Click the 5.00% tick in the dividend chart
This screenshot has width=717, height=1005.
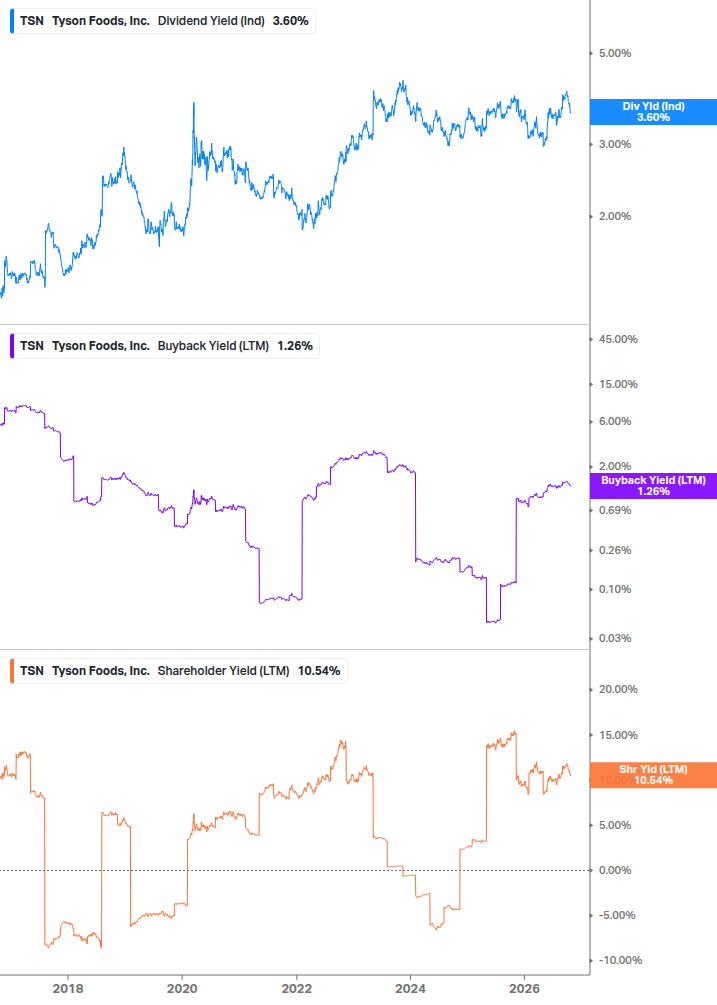tap(615, 53)
